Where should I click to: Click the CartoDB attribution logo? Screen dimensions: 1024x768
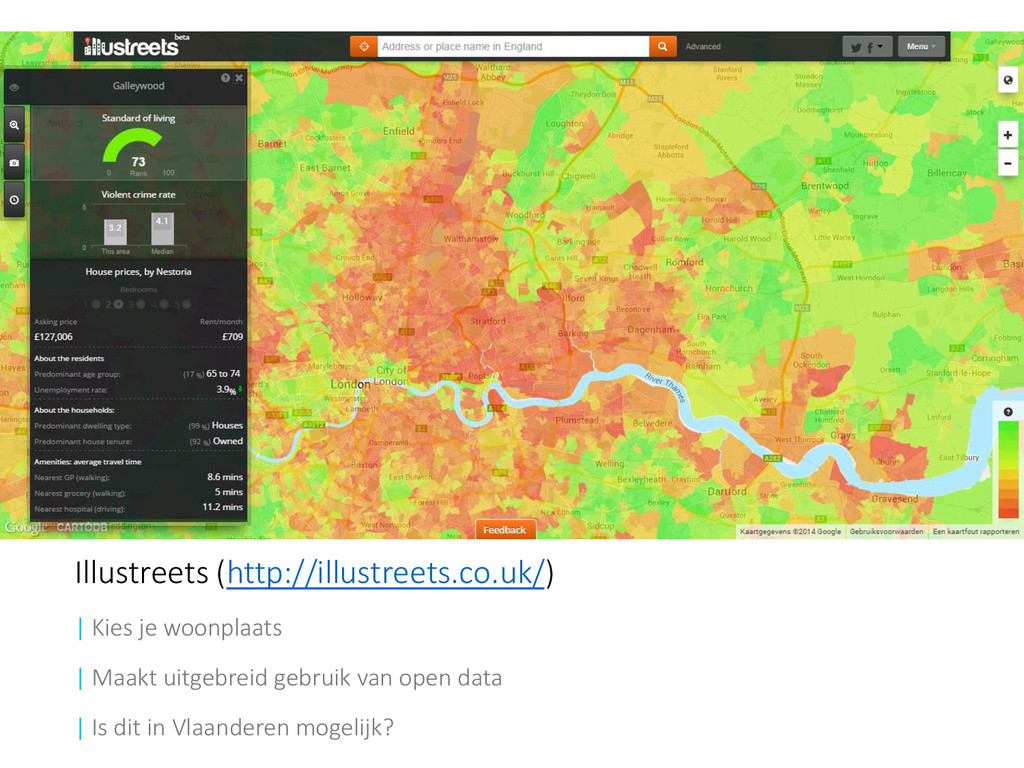[82, 527]
